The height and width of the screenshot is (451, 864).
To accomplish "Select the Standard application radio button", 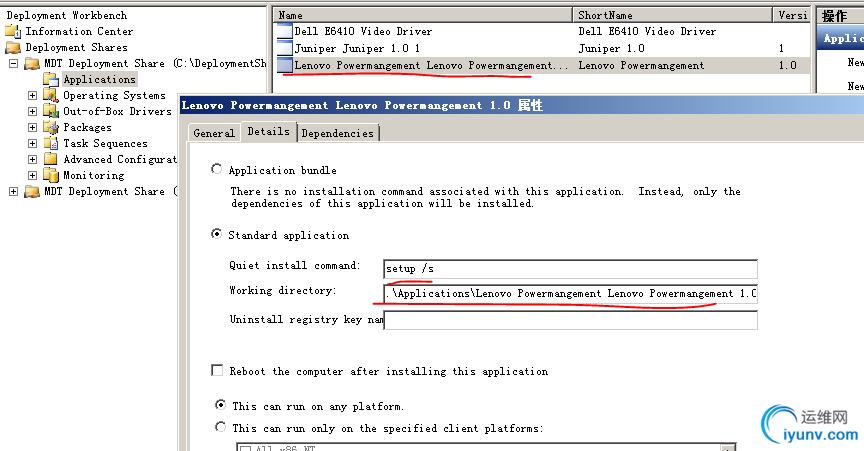I will pos(217,234).
